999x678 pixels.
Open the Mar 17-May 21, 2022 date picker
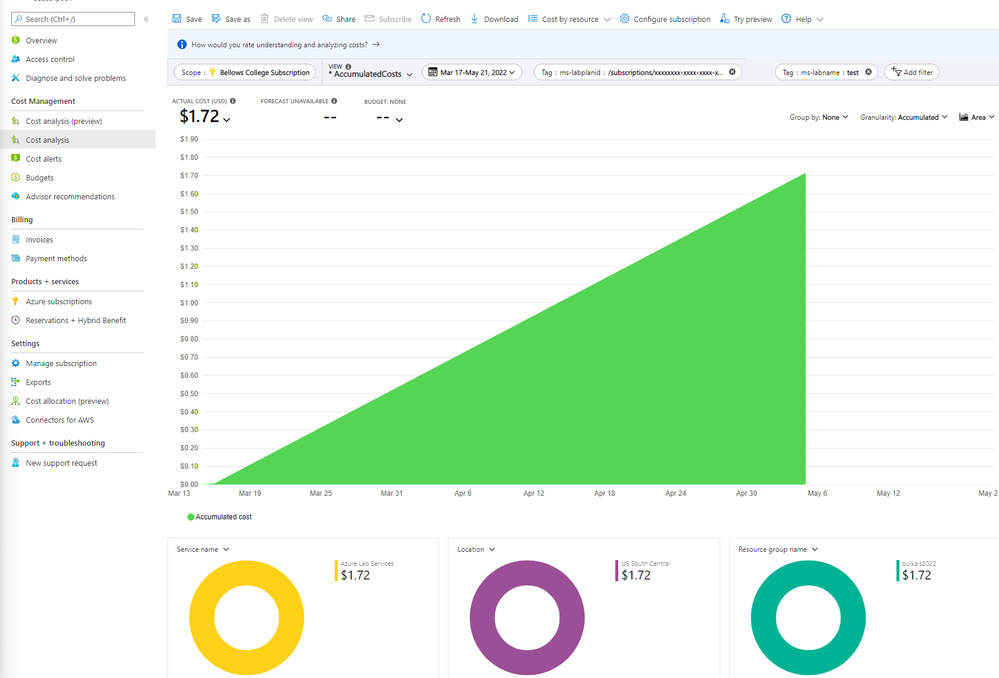point(471,72)
